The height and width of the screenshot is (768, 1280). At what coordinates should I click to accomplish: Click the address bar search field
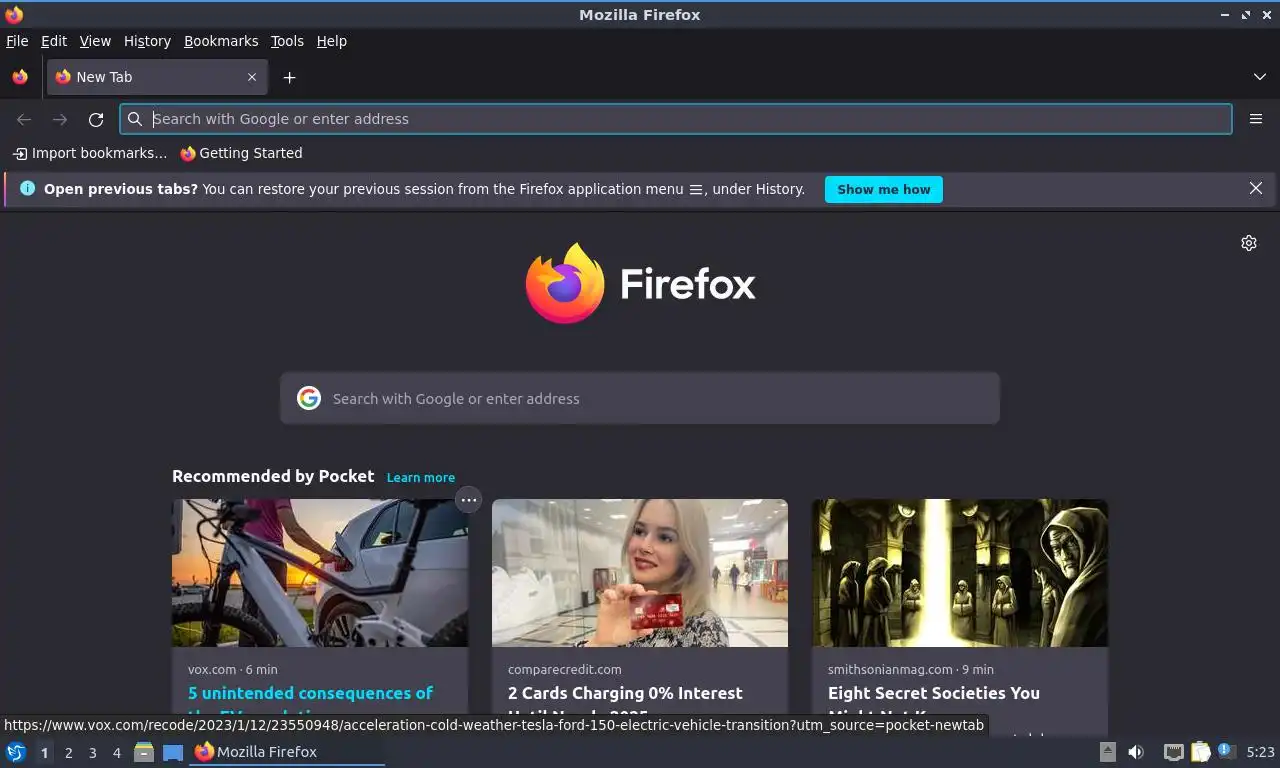coord(676,119)
